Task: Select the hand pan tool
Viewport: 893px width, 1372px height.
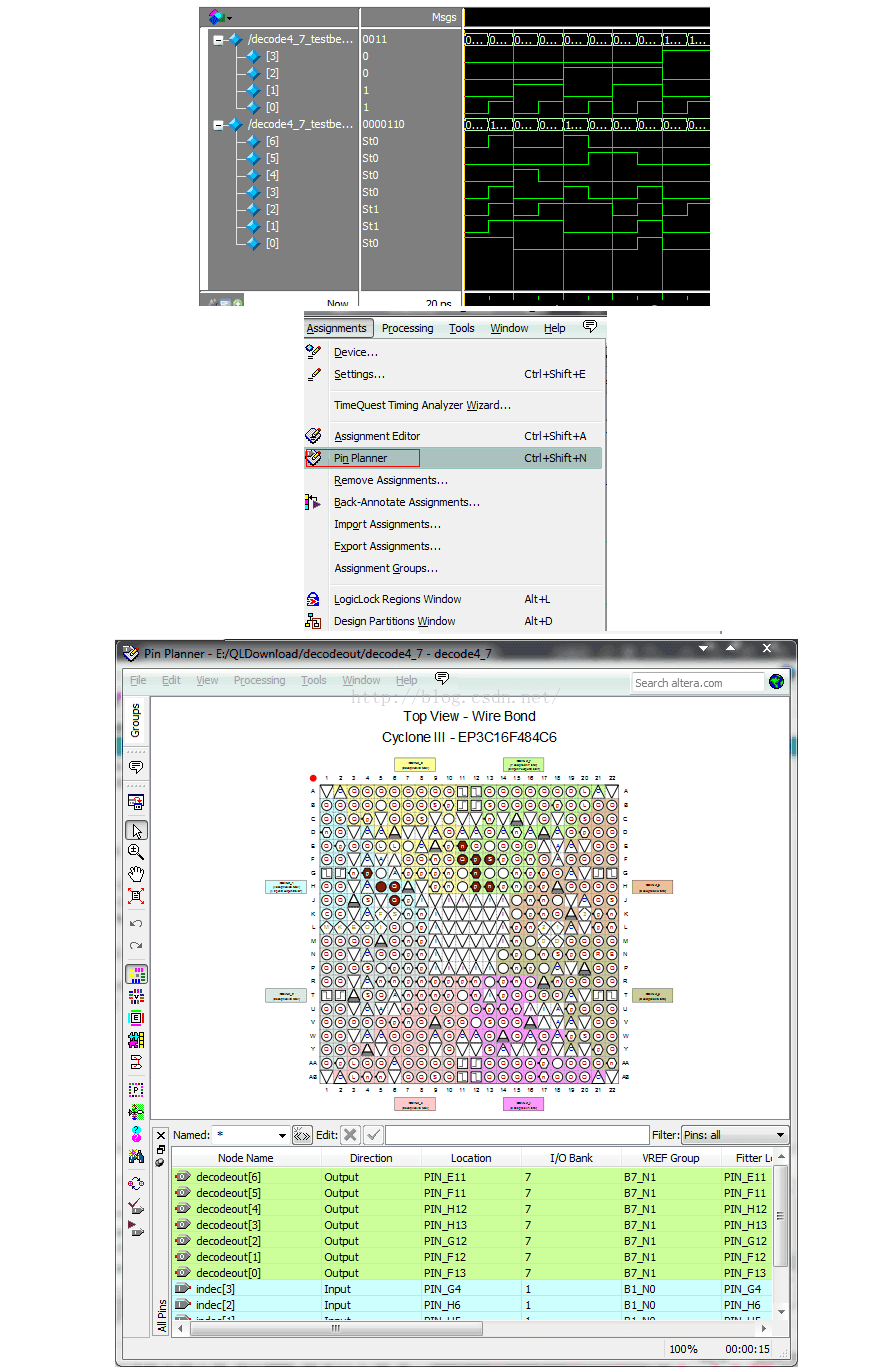Action: pyautogui.click(x=136, y=874)
